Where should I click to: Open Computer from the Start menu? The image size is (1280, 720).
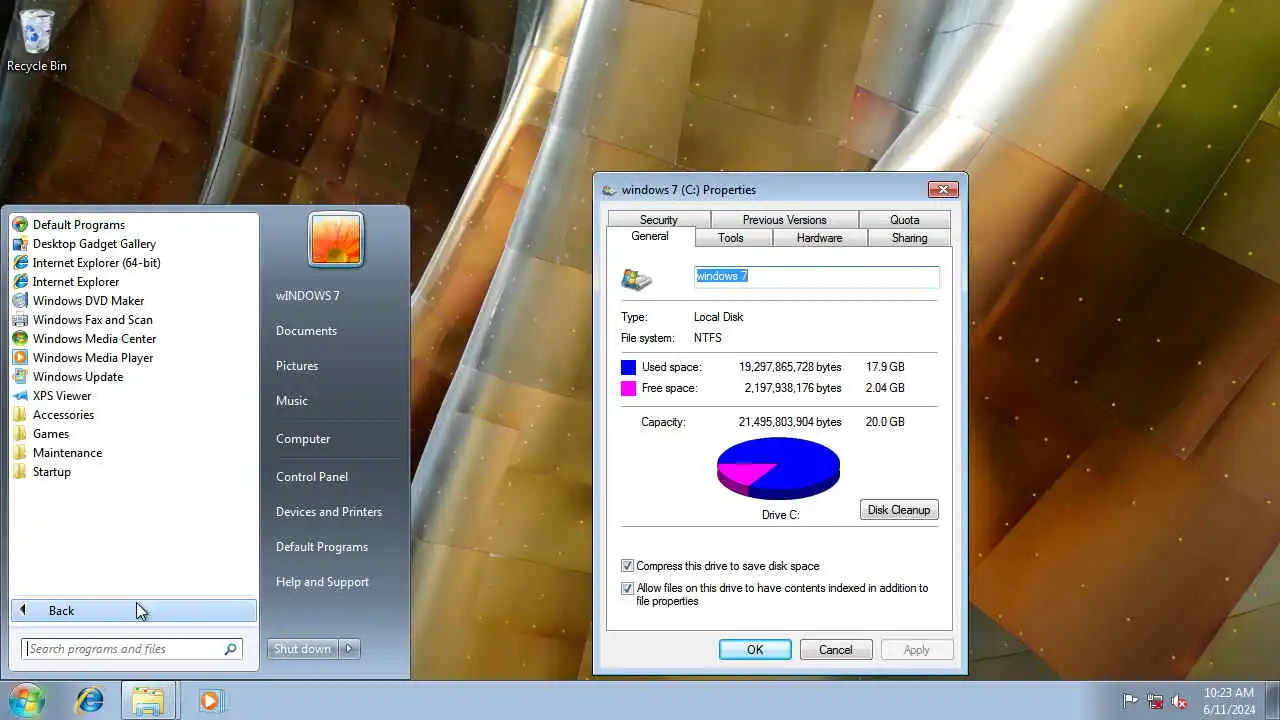[303, 439]
